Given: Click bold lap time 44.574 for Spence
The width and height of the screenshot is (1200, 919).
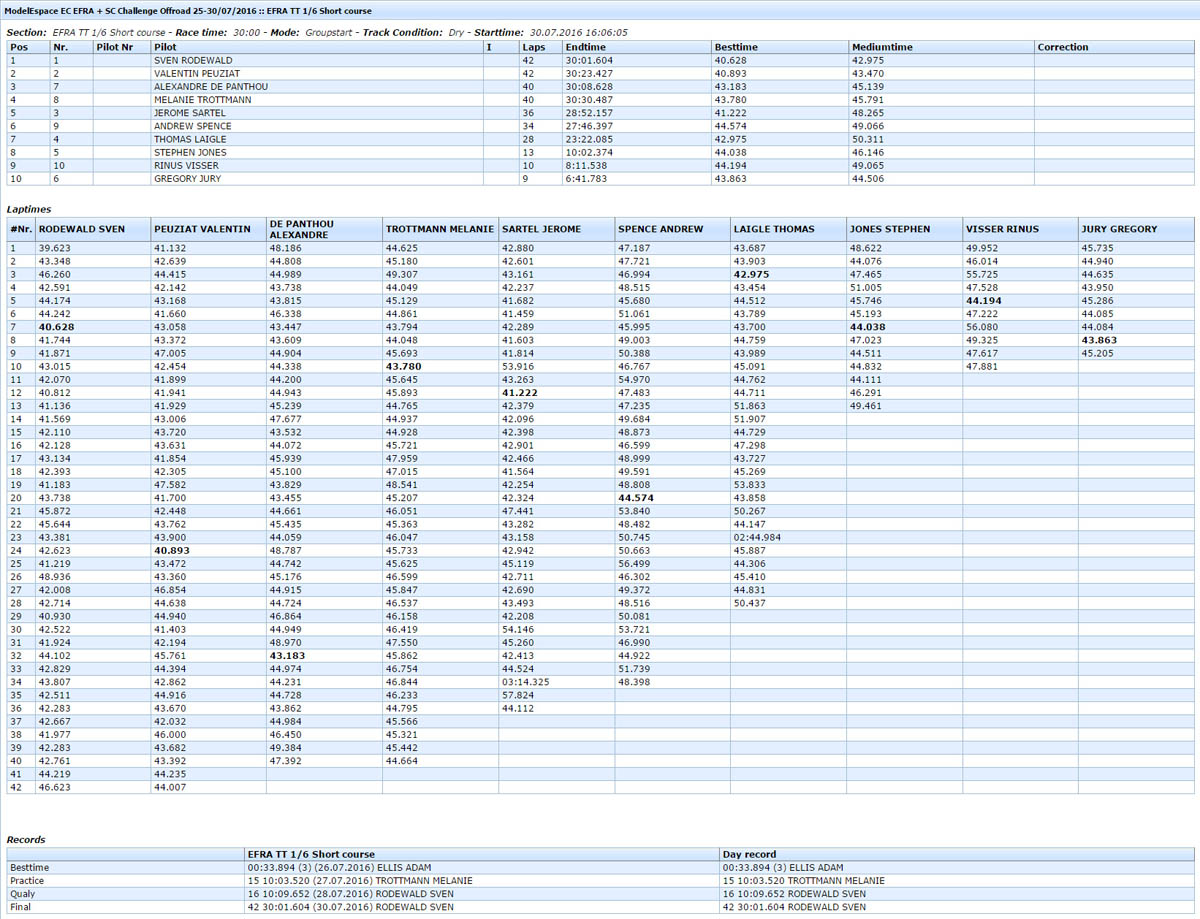Looking at the screenshot, I should pyautogui.click(x=636, y=498).
